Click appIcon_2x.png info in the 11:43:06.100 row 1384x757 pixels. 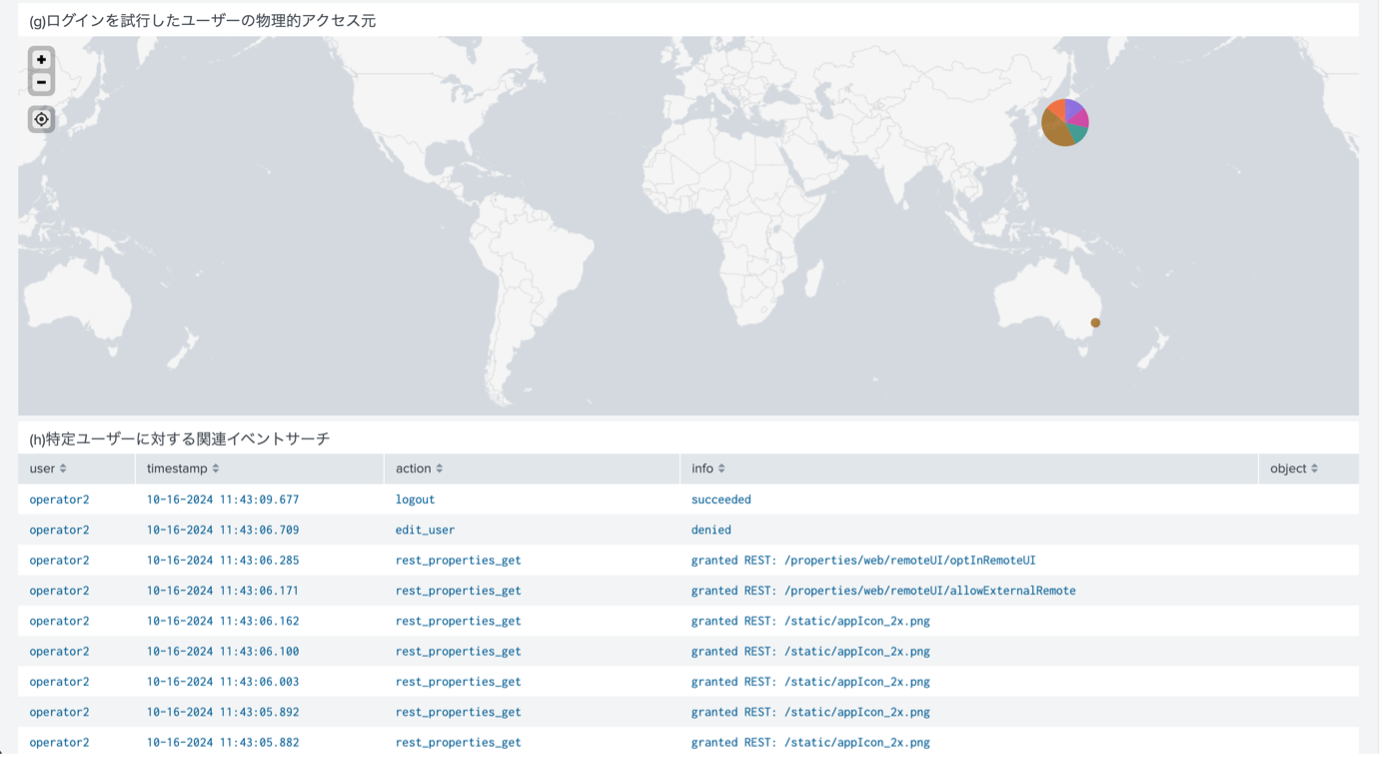click(811, 651)
